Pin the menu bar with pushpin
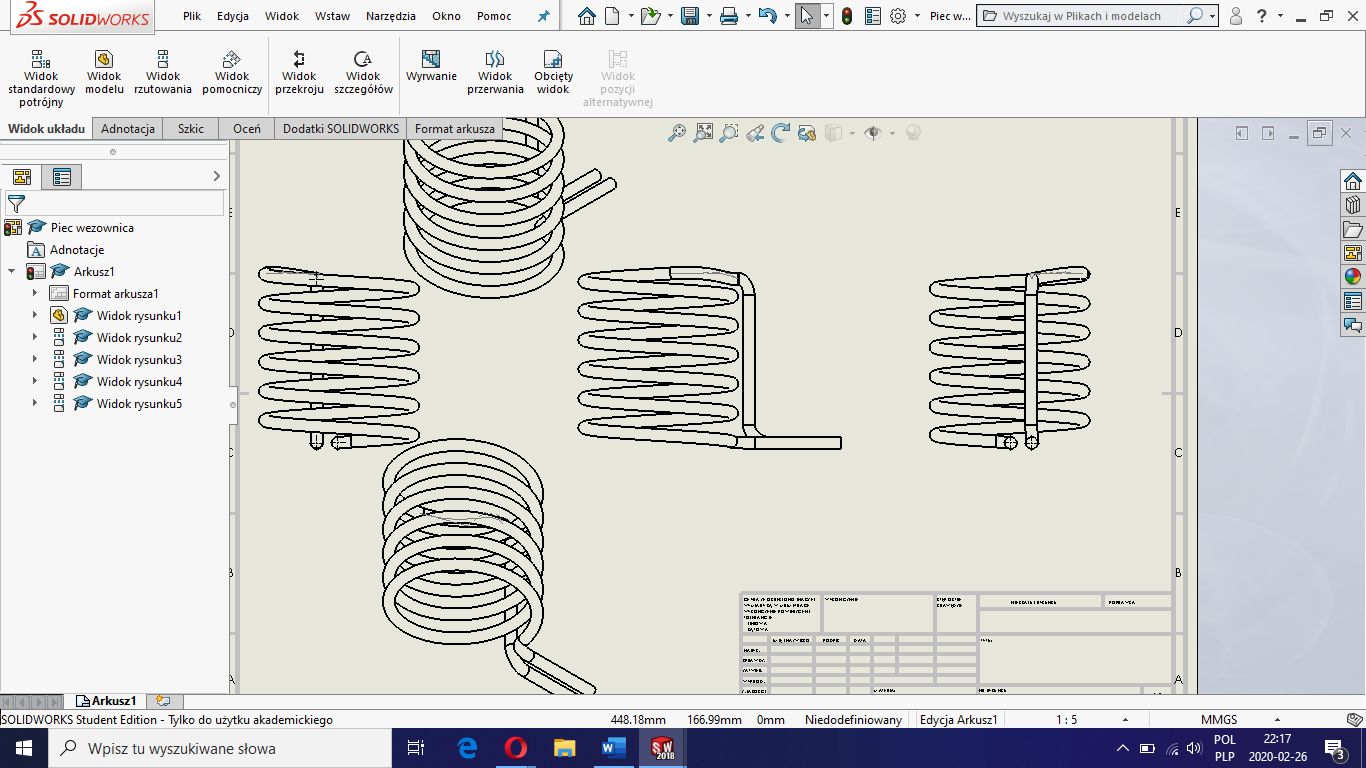Viewport: 1366px width, 768px height. click(x=544, y=16)
